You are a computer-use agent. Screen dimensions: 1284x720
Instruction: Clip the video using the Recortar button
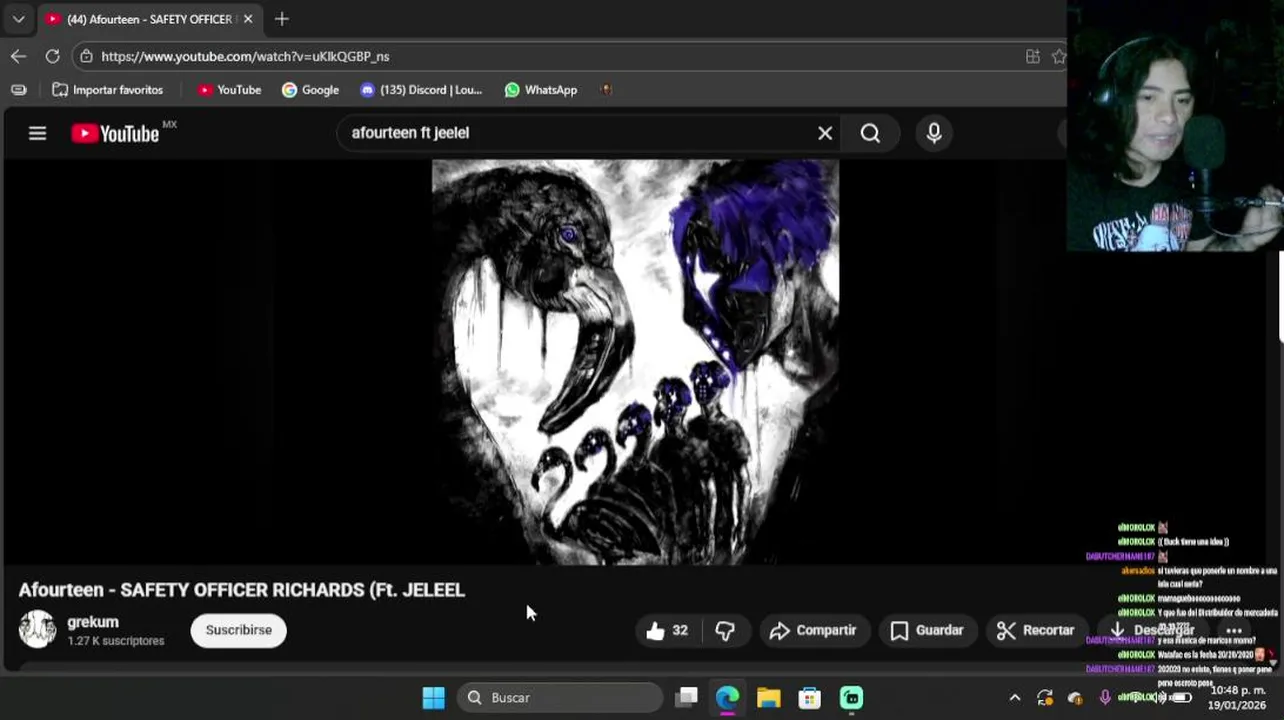point(1035,630)
